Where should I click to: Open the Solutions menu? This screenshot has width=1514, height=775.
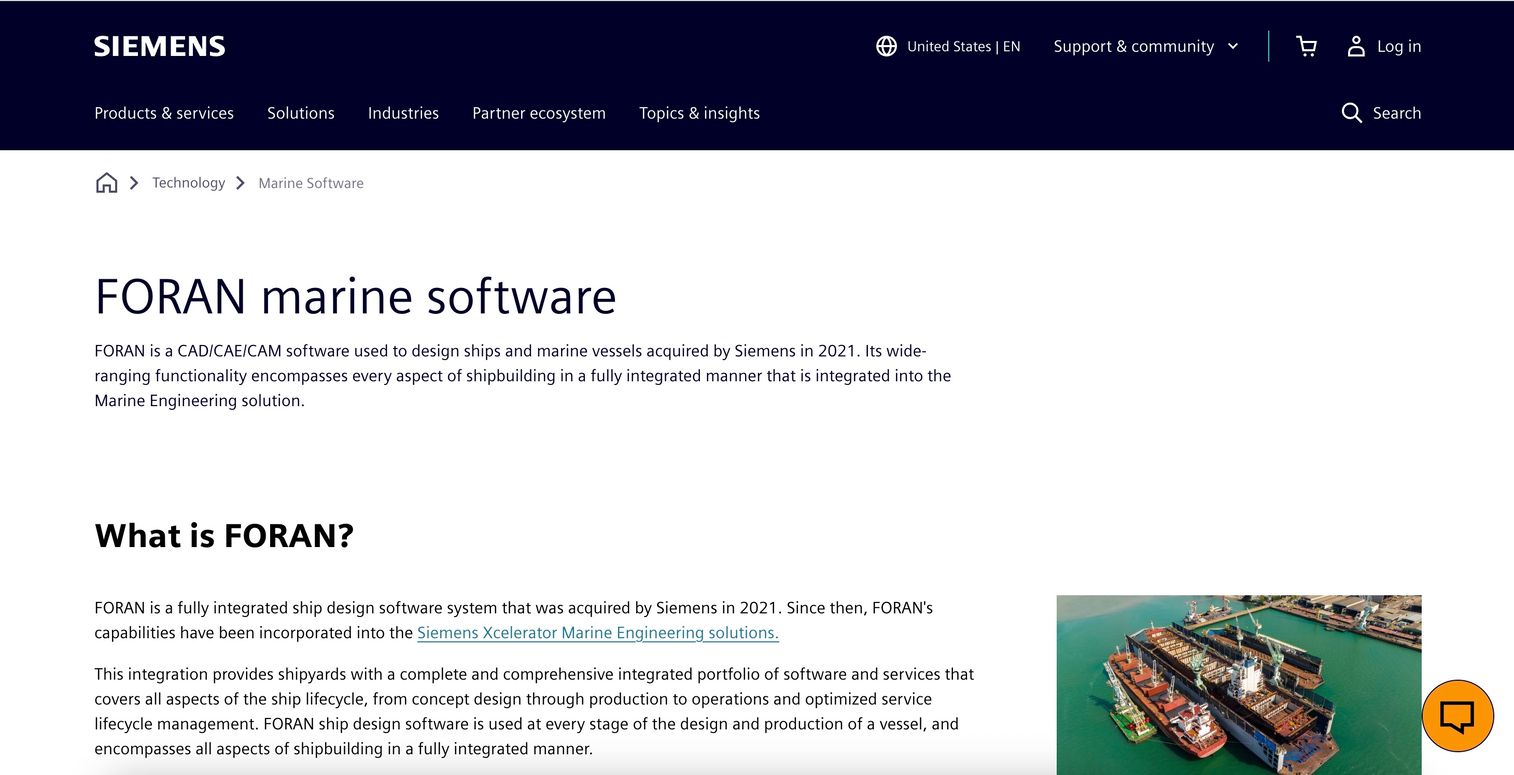(301, 113)
